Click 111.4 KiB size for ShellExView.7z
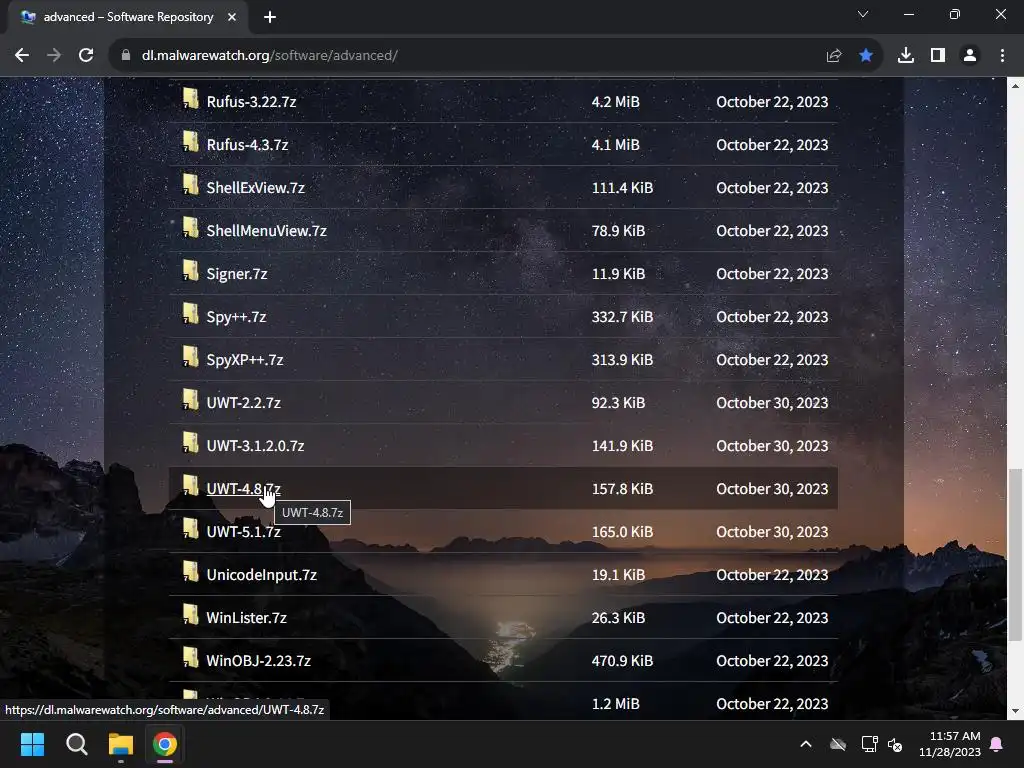Viewport: 1024px width, 768px height. (622, 188)
